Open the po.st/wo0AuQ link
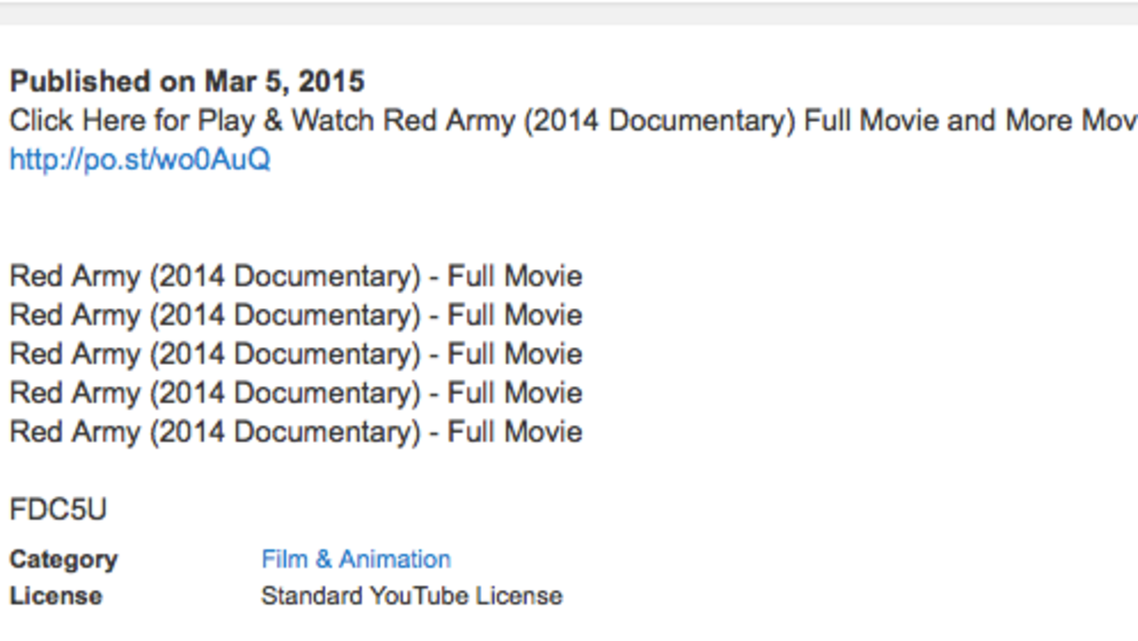Image resolution: width=1138 pixels, height=641 pixels. click(140, 160)
